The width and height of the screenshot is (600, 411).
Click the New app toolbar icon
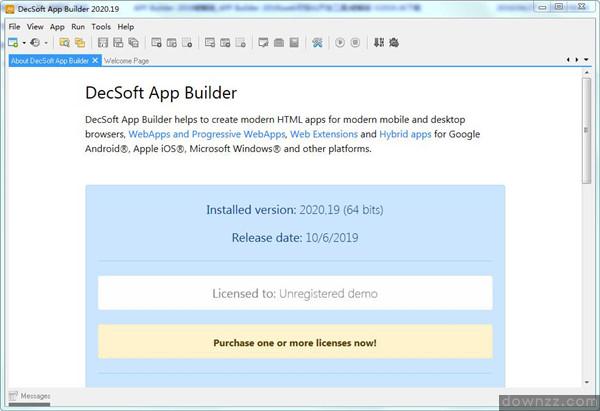13,43
